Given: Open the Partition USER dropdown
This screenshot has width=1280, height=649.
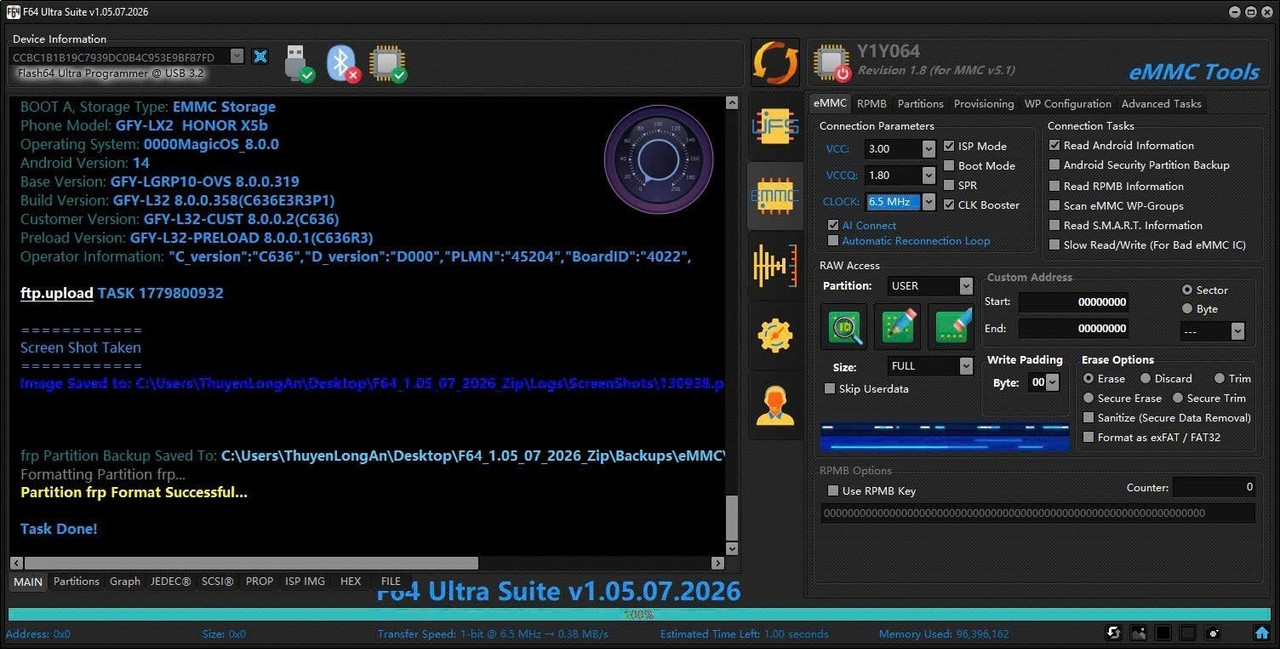Looking at the screenshot, I should [x=966, y=286].
